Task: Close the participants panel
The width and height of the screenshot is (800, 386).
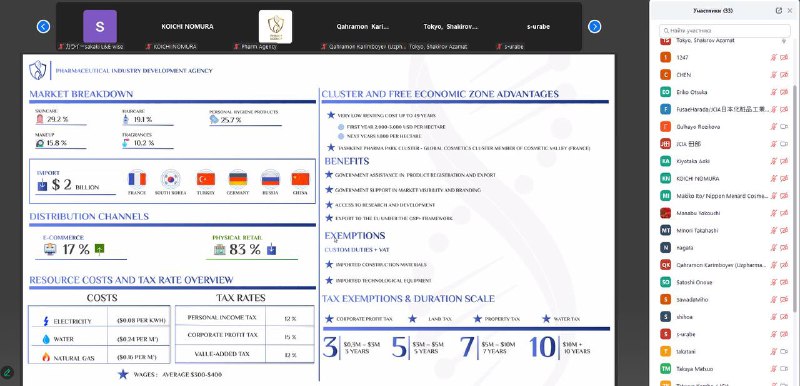Action: tap(790, 10)
